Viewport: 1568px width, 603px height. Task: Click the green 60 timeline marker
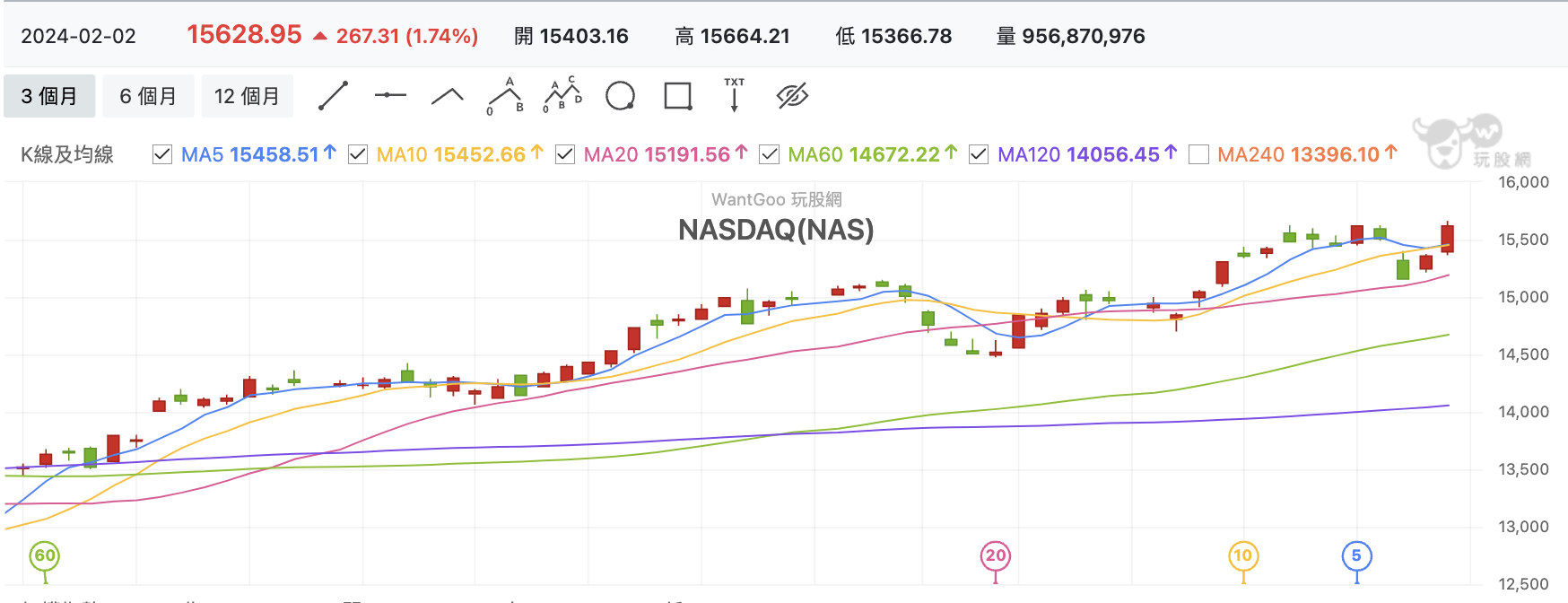45,556
